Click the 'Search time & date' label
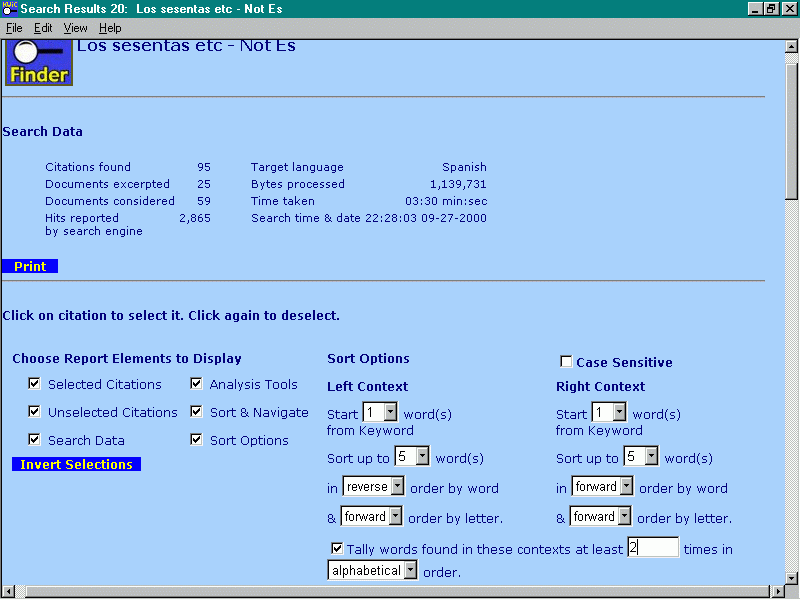800x600 pixels. (x=306, y=218)
